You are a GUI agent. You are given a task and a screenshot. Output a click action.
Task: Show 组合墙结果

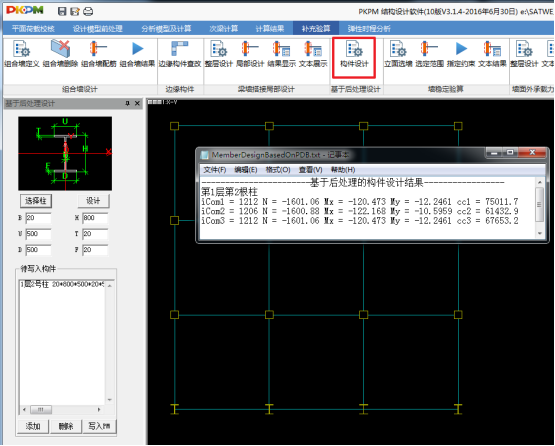[137, 54]
